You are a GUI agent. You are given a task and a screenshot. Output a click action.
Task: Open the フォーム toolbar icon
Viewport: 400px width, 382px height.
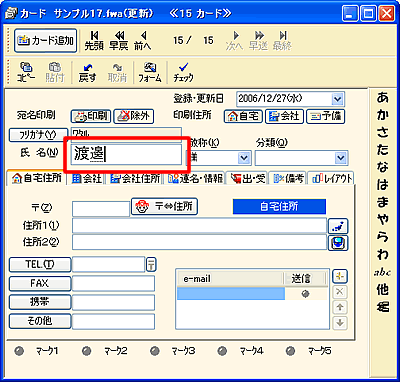[150, 72]
